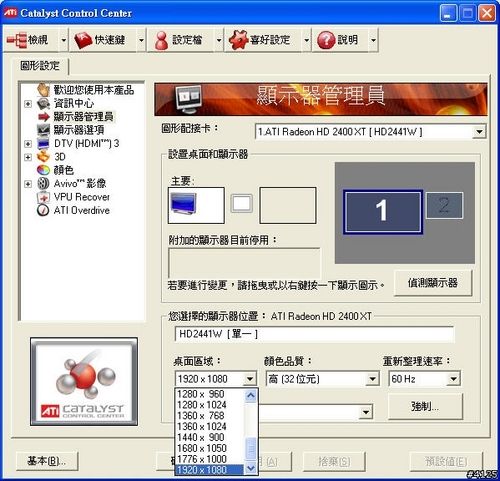The width and height of the screenshot is (500, 481).
Task: Select desktop 1 in the layout preview
Action: 383,212
